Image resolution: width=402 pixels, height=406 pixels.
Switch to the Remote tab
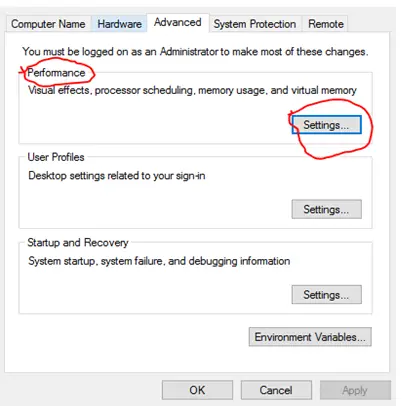[x=326, y=24]
